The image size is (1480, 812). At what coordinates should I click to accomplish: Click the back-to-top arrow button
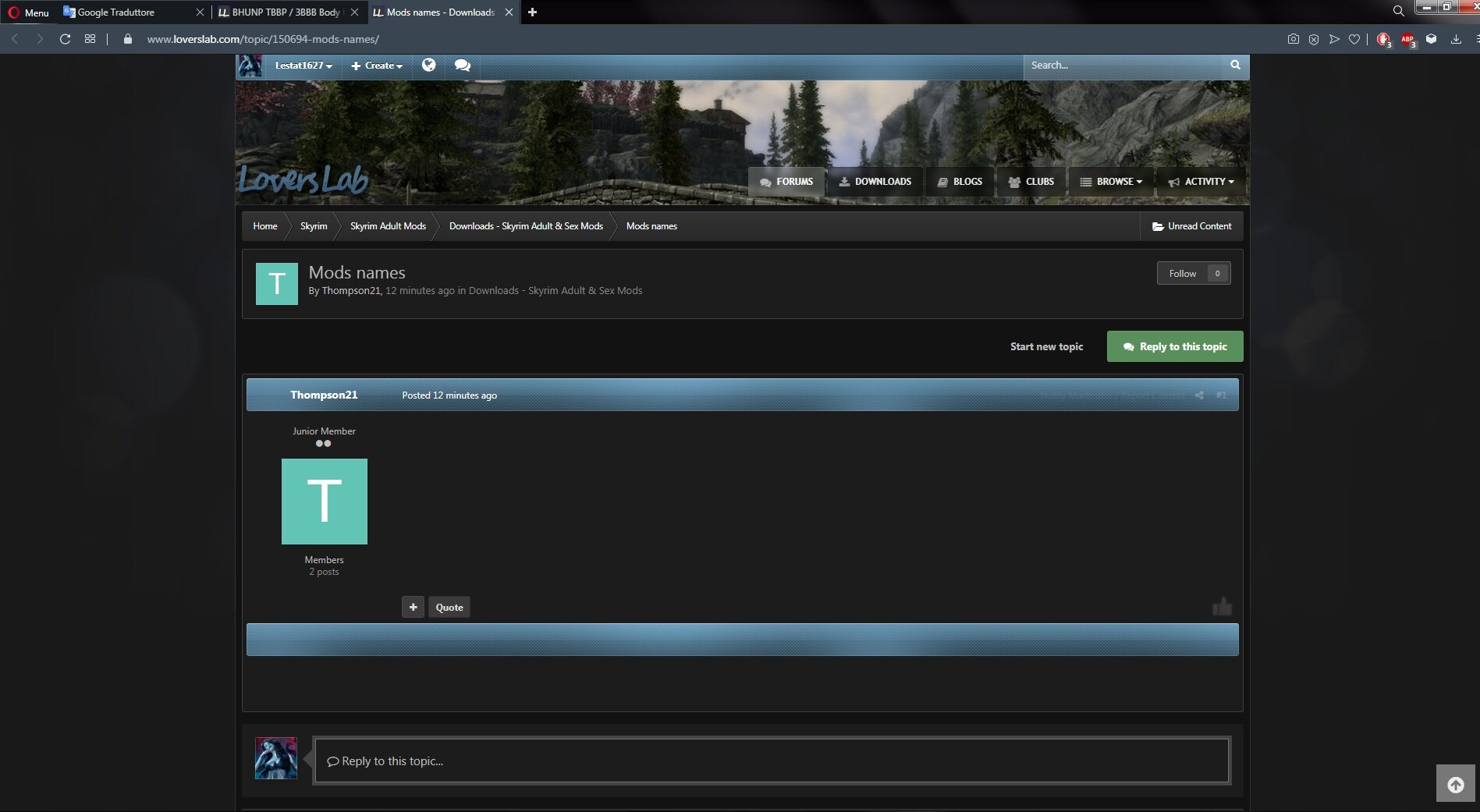[1456, 784]
